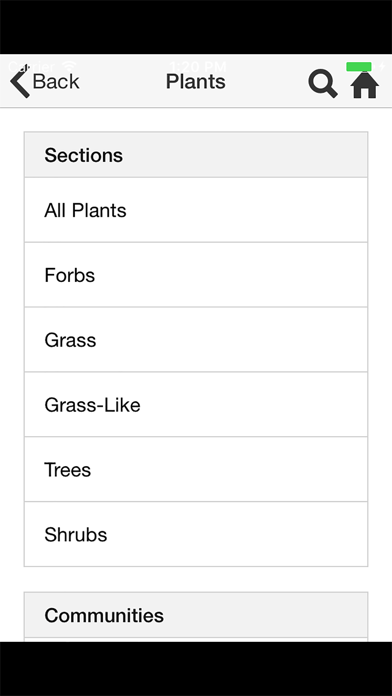Click the Plants page title
Screen dimensions: 392x696
point(196,82)
